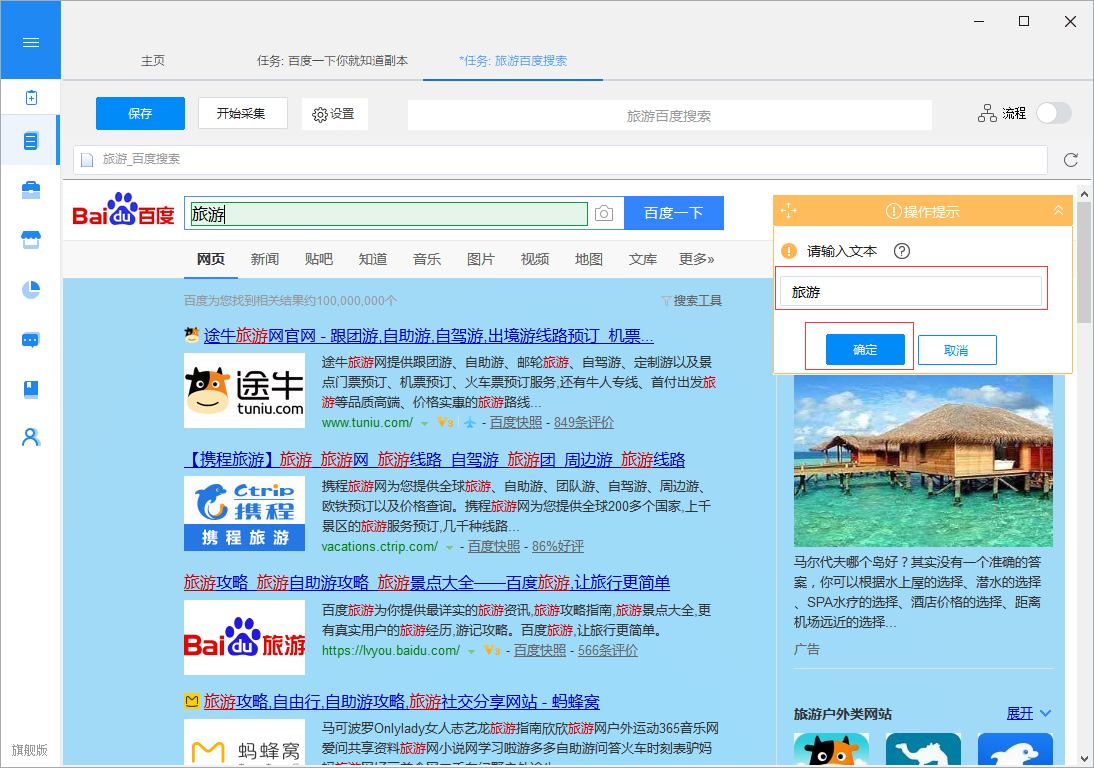This screenshot has width=1094, height=768.
Task: Open the 566条评价 link
Action: click(608, 651)
